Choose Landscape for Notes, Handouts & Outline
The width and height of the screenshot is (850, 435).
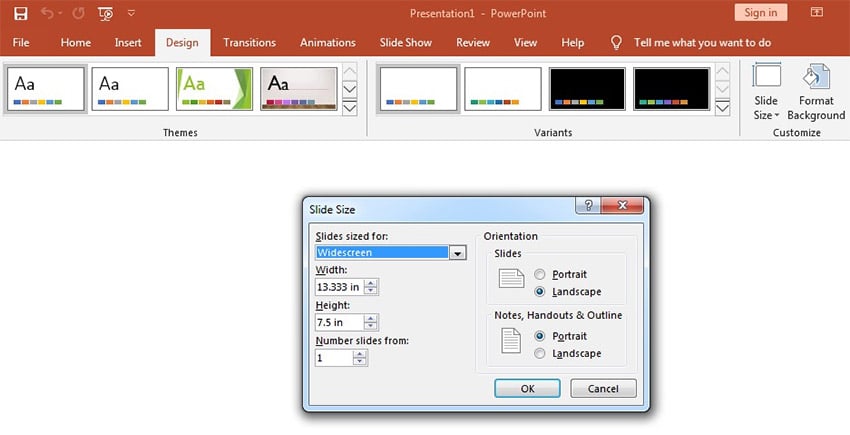[x=541, y=353]
